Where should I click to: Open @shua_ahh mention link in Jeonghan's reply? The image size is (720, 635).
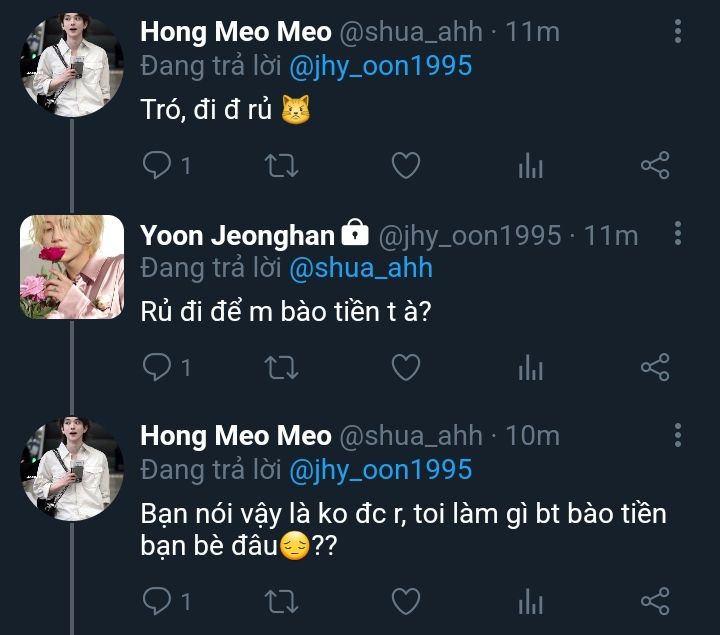(x=360, y=268)
